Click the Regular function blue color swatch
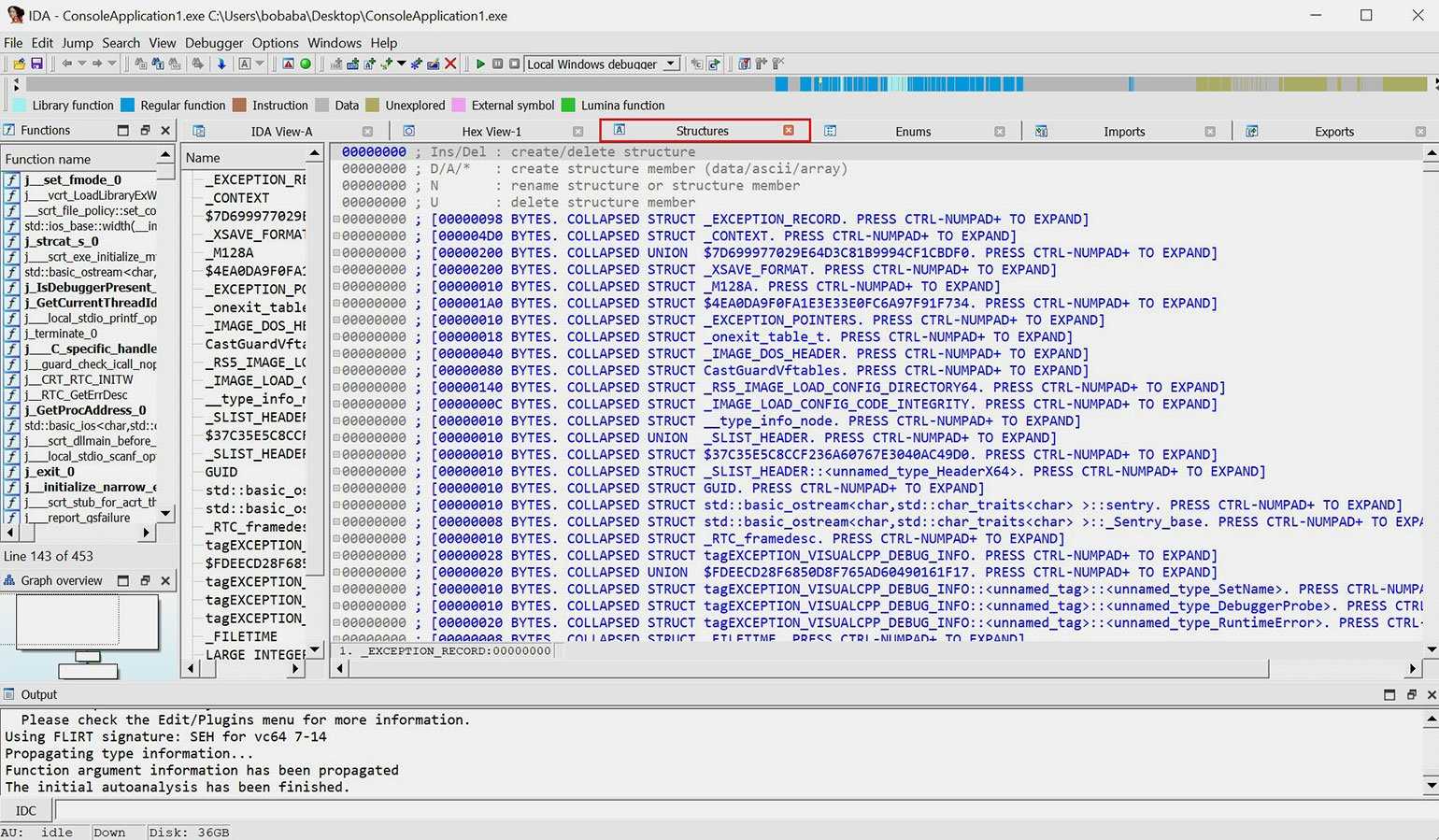 pos(128,106)
